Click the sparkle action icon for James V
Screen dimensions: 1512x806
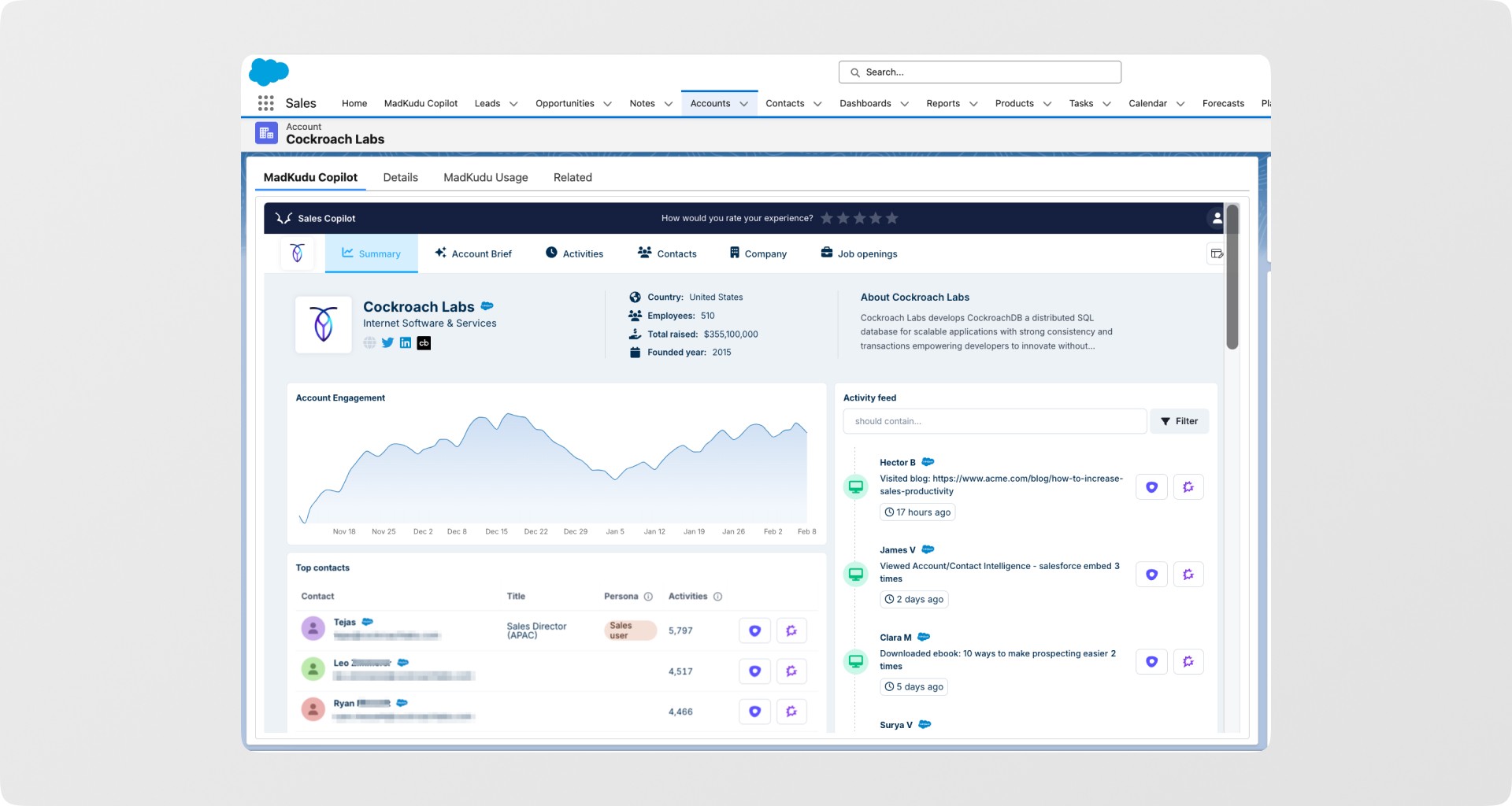point(1188,575)
